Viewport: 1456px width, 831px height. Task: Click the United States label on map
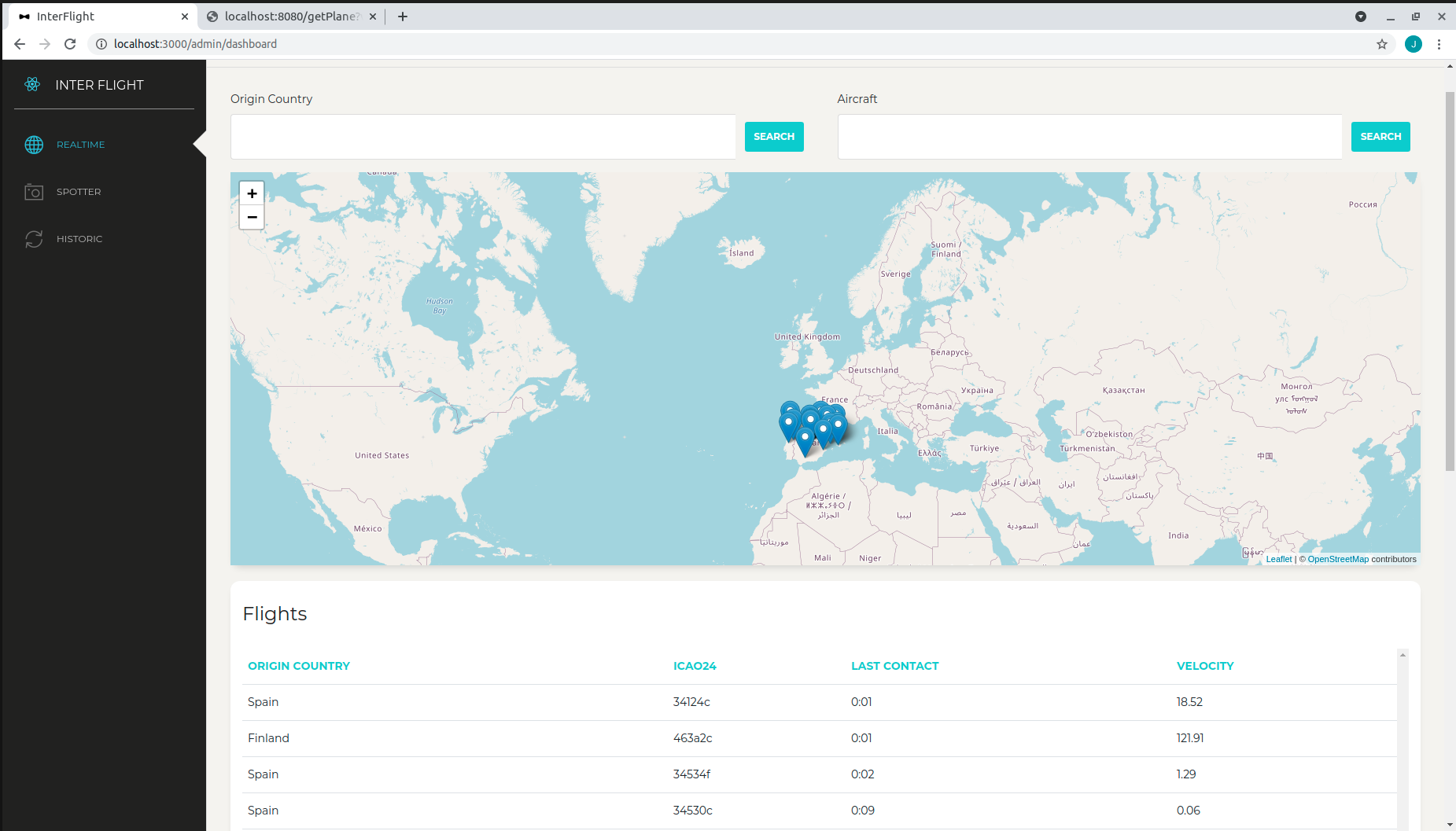click(382, 455)
